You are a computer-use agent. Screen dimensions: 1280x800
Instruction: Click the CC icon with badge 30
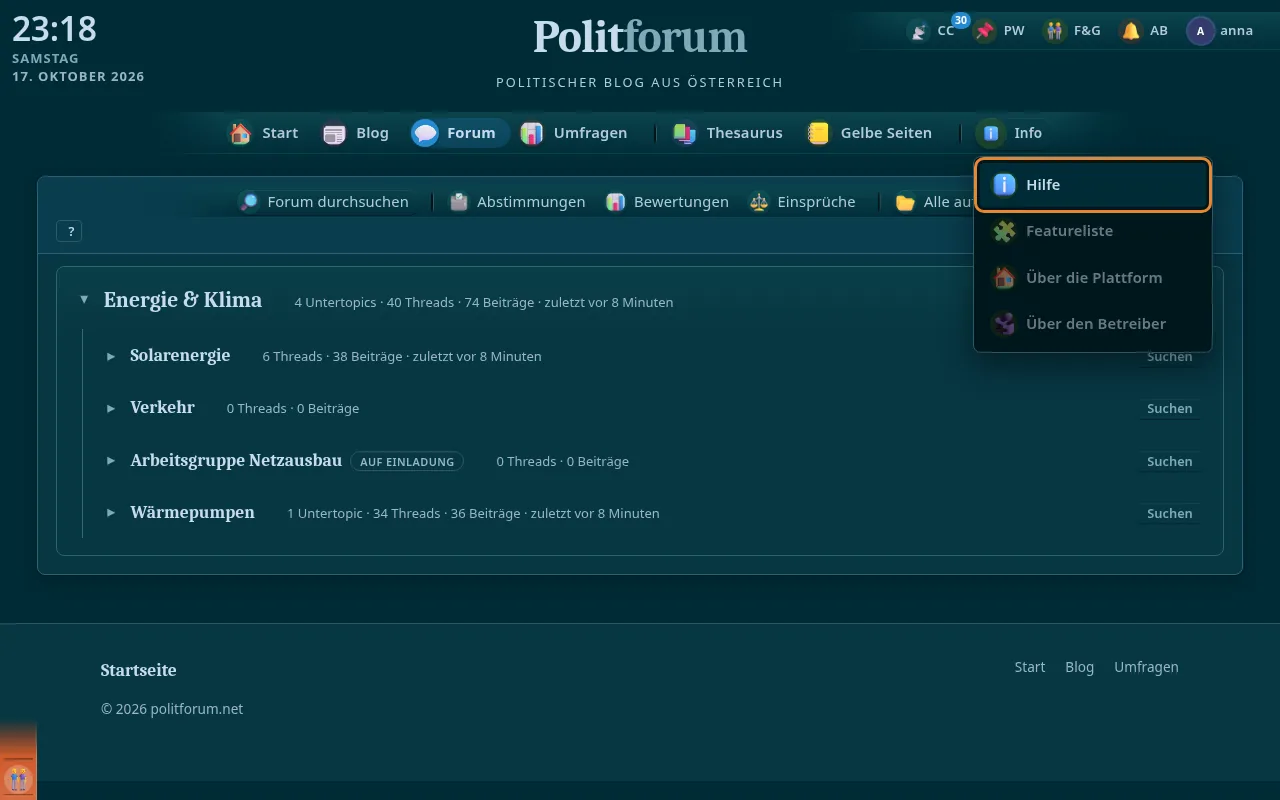coord(919,31)
